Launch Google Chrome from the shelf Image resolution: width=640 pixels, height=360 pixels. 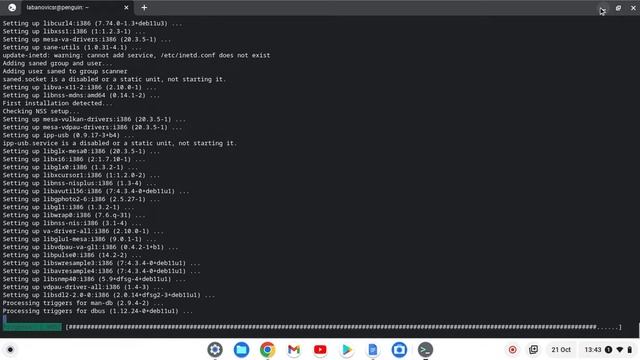pyautogui.click(x=267, y=350)
